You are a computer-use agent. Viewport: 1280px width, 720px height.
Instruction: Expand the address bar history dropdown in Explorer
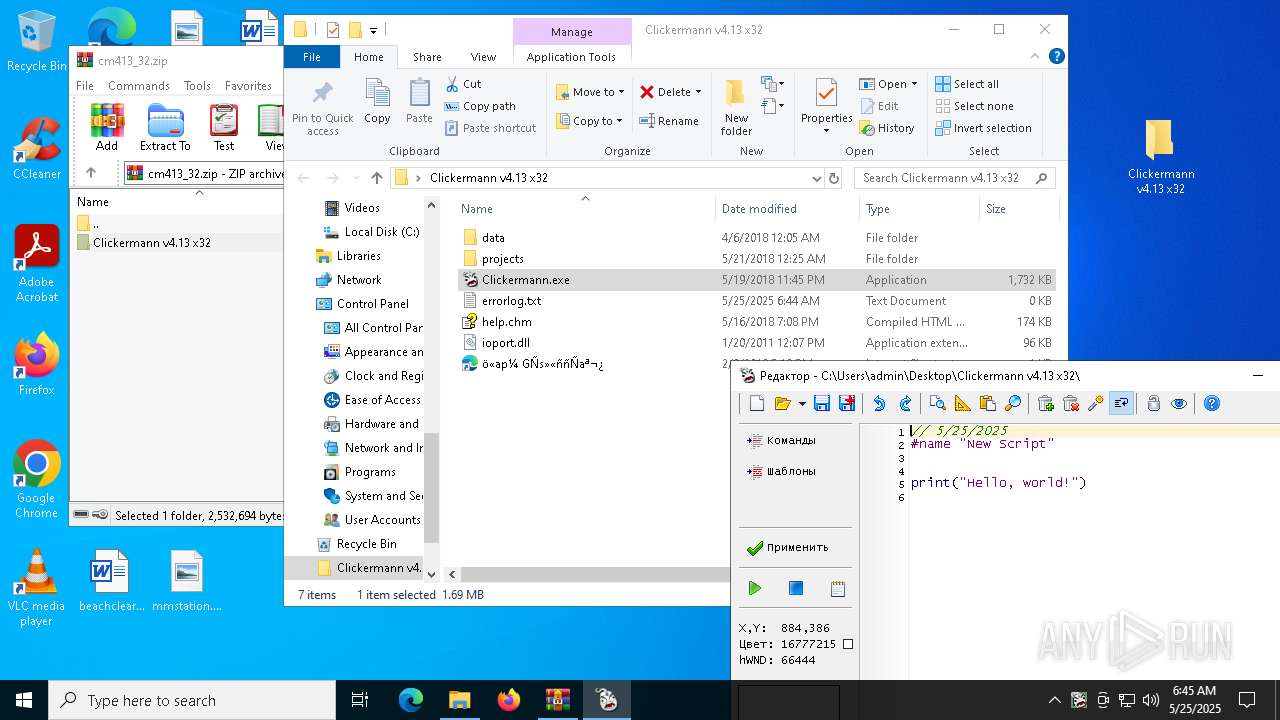click(x=816, y=178)
